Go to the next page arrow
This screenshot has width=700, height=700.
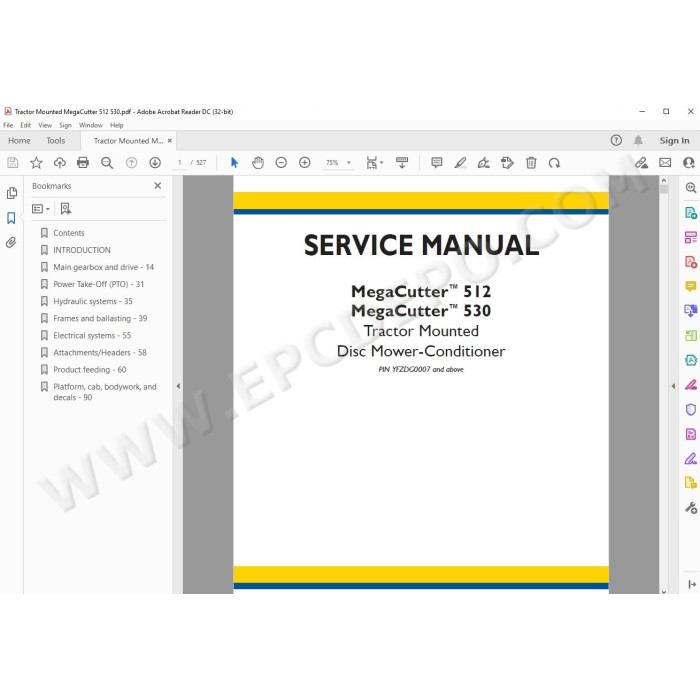click(x=155, y=163)
